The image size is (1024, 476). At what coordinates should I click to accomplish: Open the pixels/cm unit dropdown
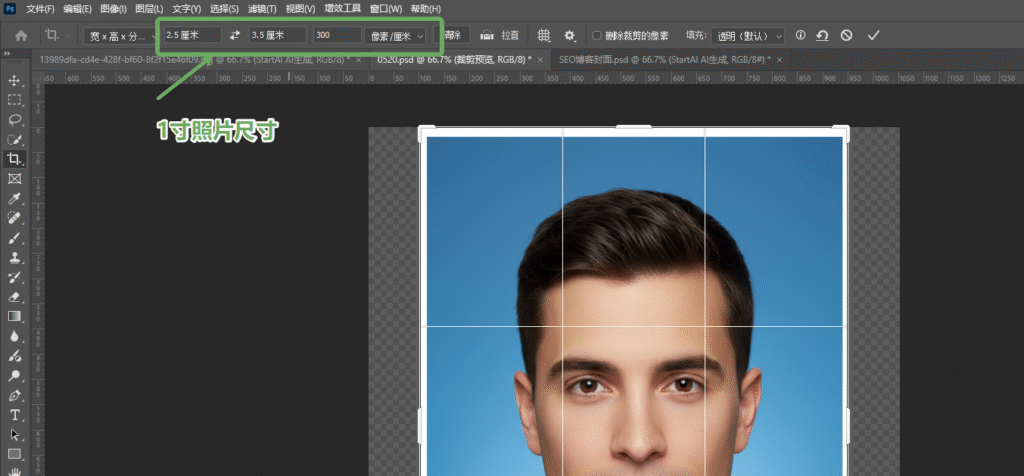[x=395, y=36]
